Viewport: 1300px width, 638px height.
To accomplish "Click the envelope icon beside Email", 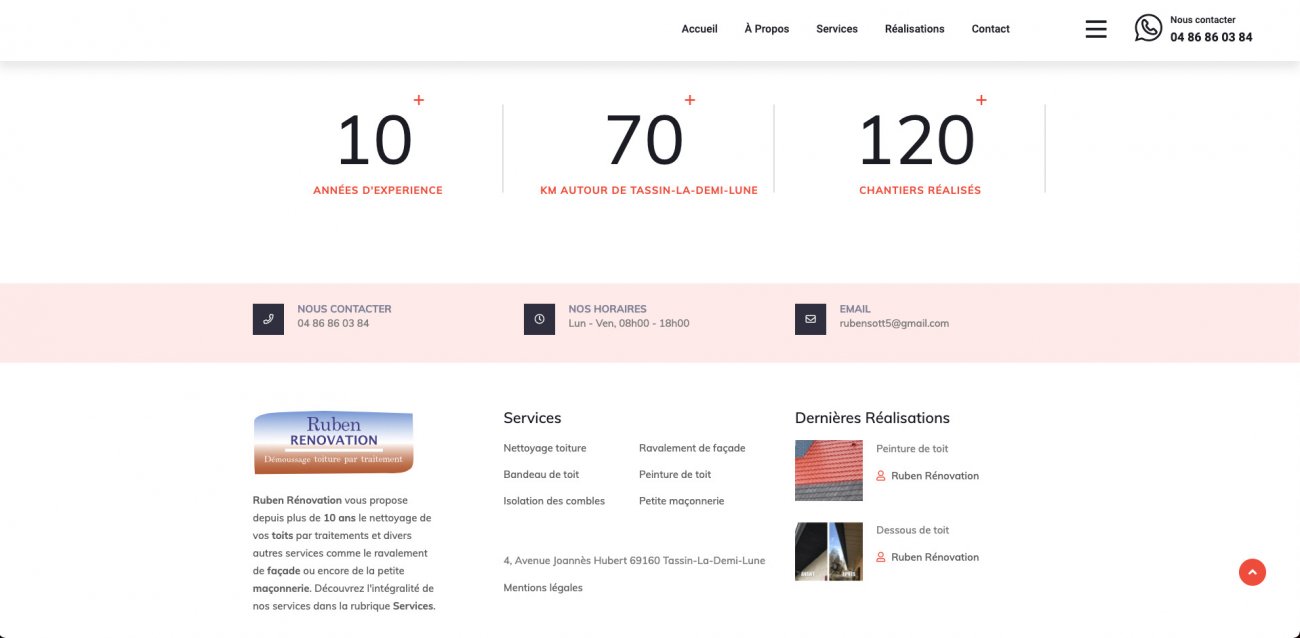I will (810, 319).
